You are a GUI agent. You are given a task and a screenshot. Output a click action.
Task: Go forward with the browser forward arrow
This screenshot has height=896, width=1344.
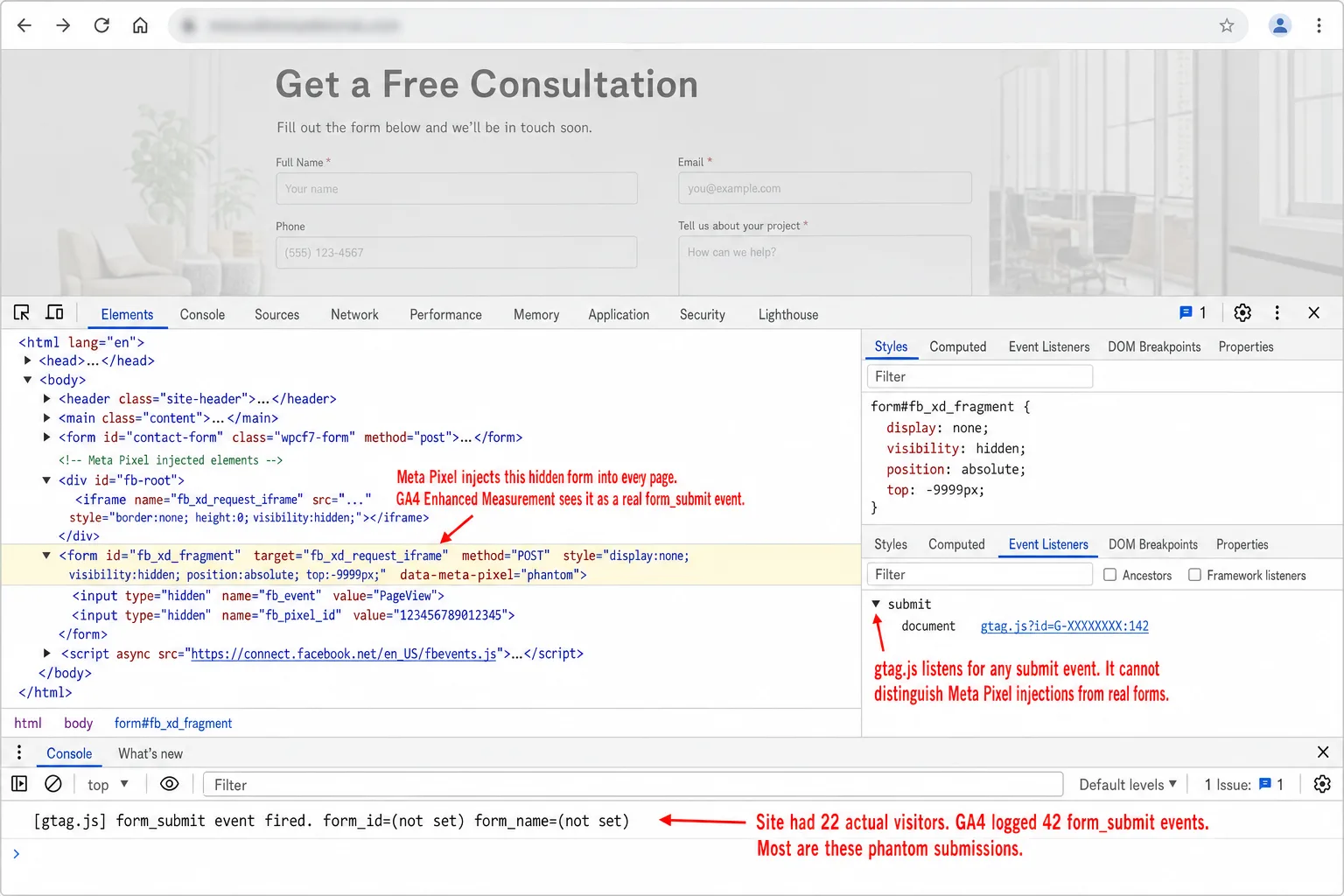tap(63, 25)
